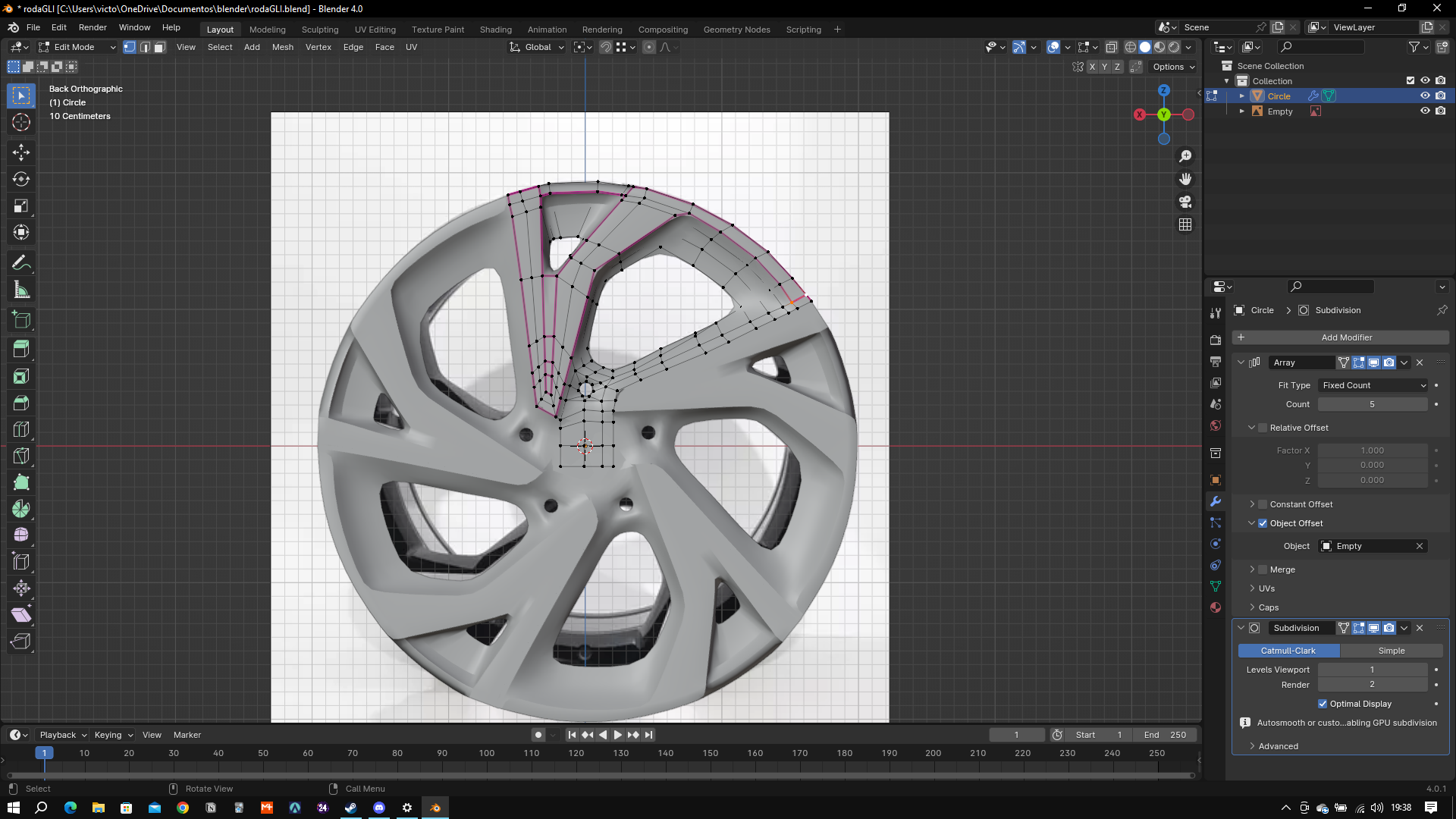Image resolution: width=1456 pixels, height=819 pixels.
Task: Disable the Object Offset checkbox
Action: [1263, 523]
